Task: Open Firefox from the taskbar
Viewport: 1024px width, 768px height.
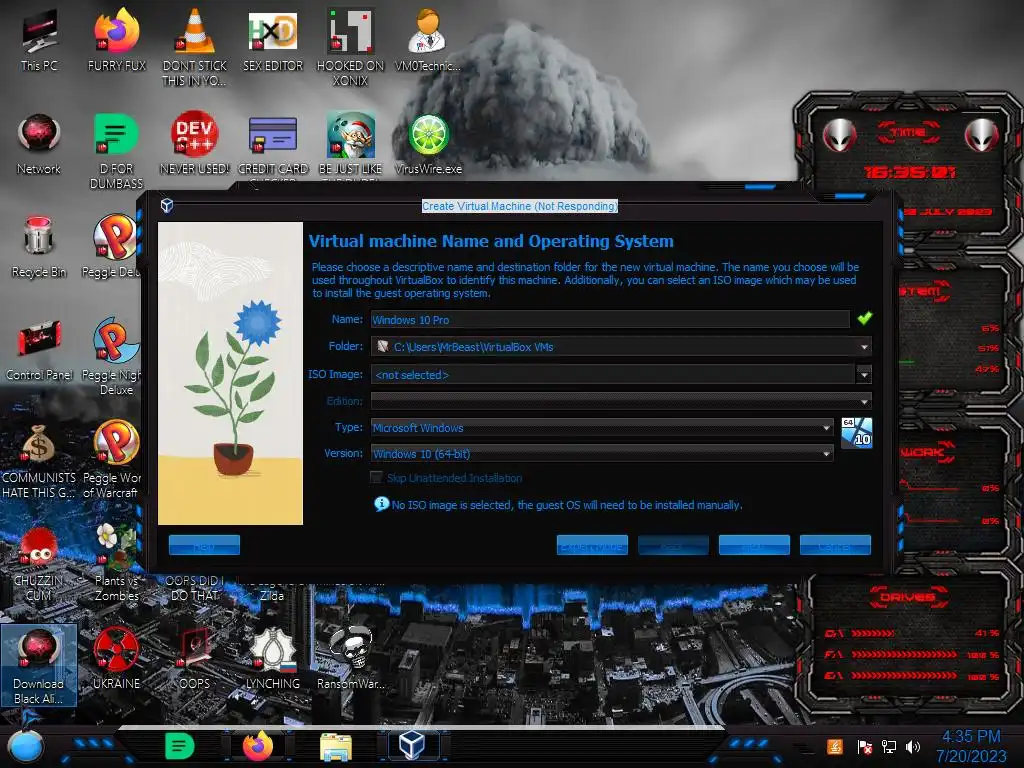Action: point(258,746)
